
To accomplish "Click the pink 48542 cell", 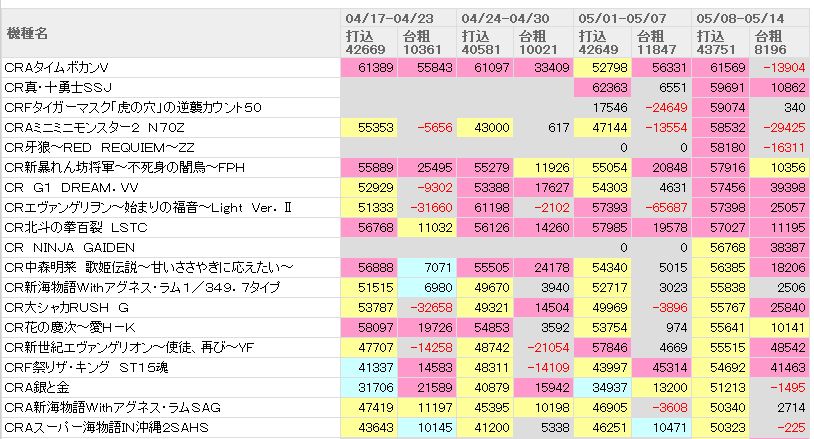I will point(780,347).
